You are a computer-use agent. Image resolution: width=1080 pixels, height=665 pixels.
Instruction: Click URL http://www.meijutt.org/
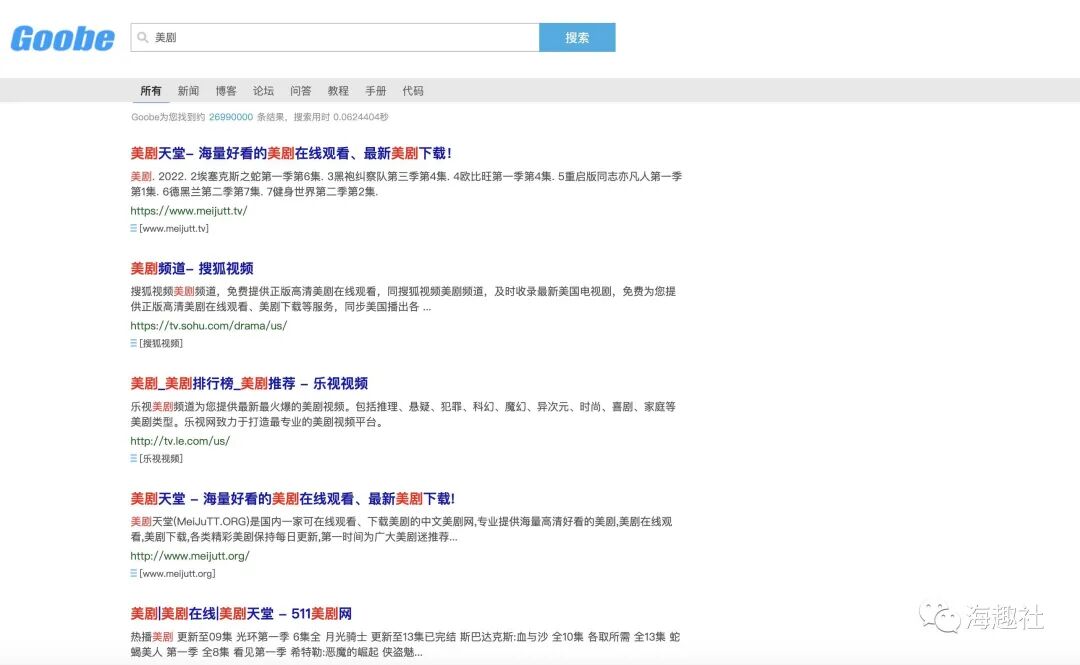(190, 556)
